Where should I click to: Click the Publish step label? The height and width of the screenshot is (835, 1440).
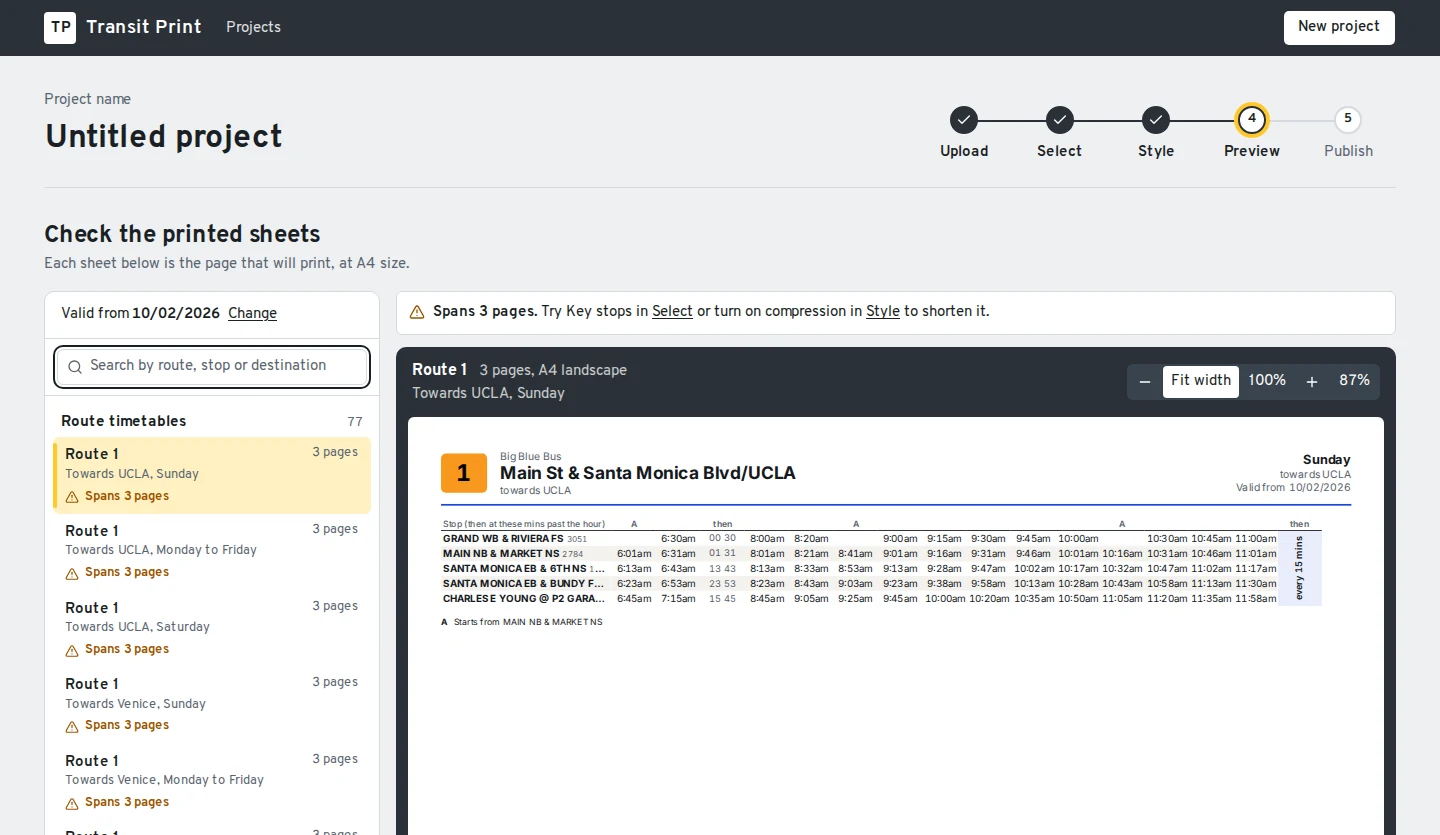(1348, 151)
